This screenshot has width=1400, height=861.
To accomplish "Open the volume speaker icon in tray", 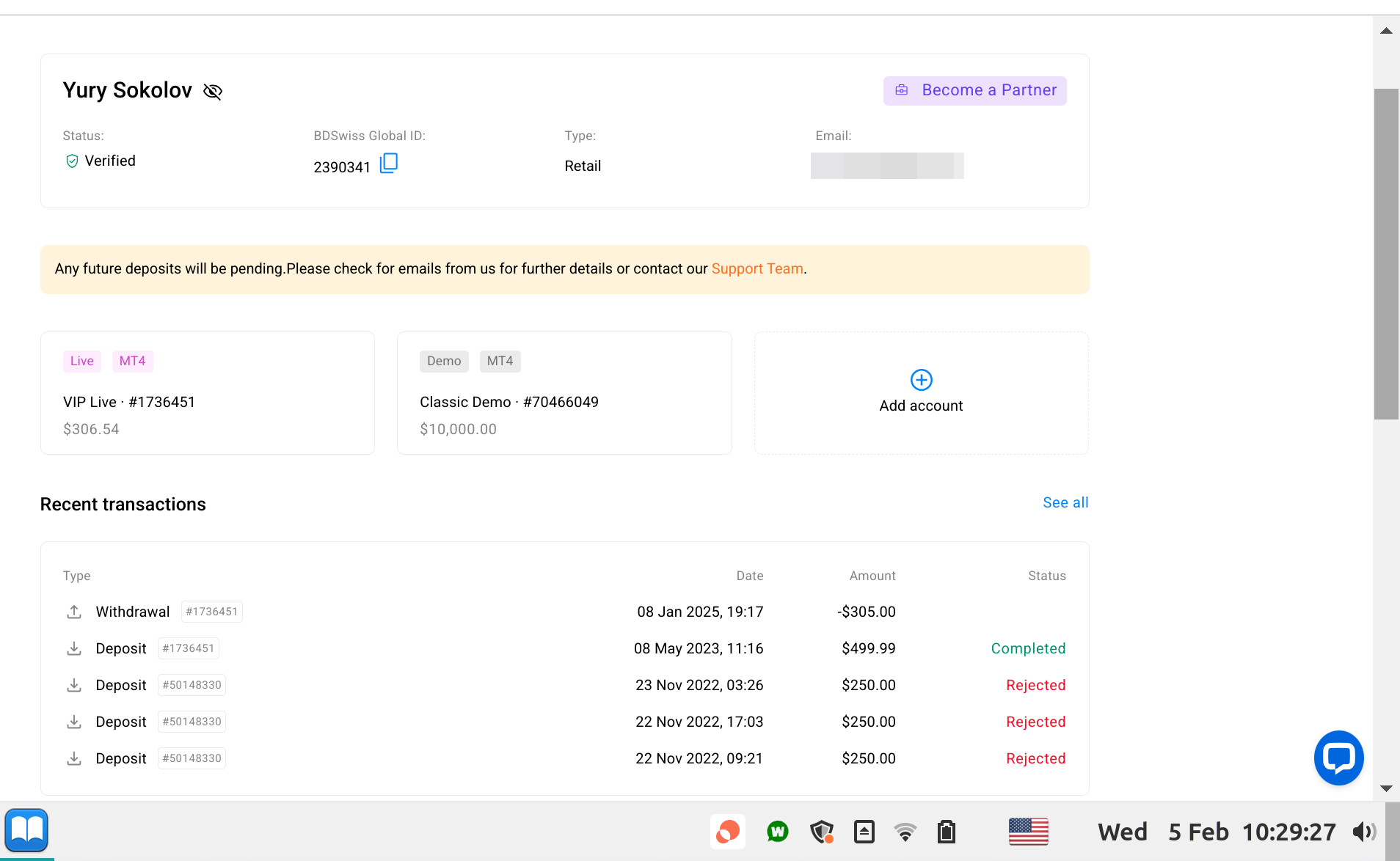I will pos(1363,832).
